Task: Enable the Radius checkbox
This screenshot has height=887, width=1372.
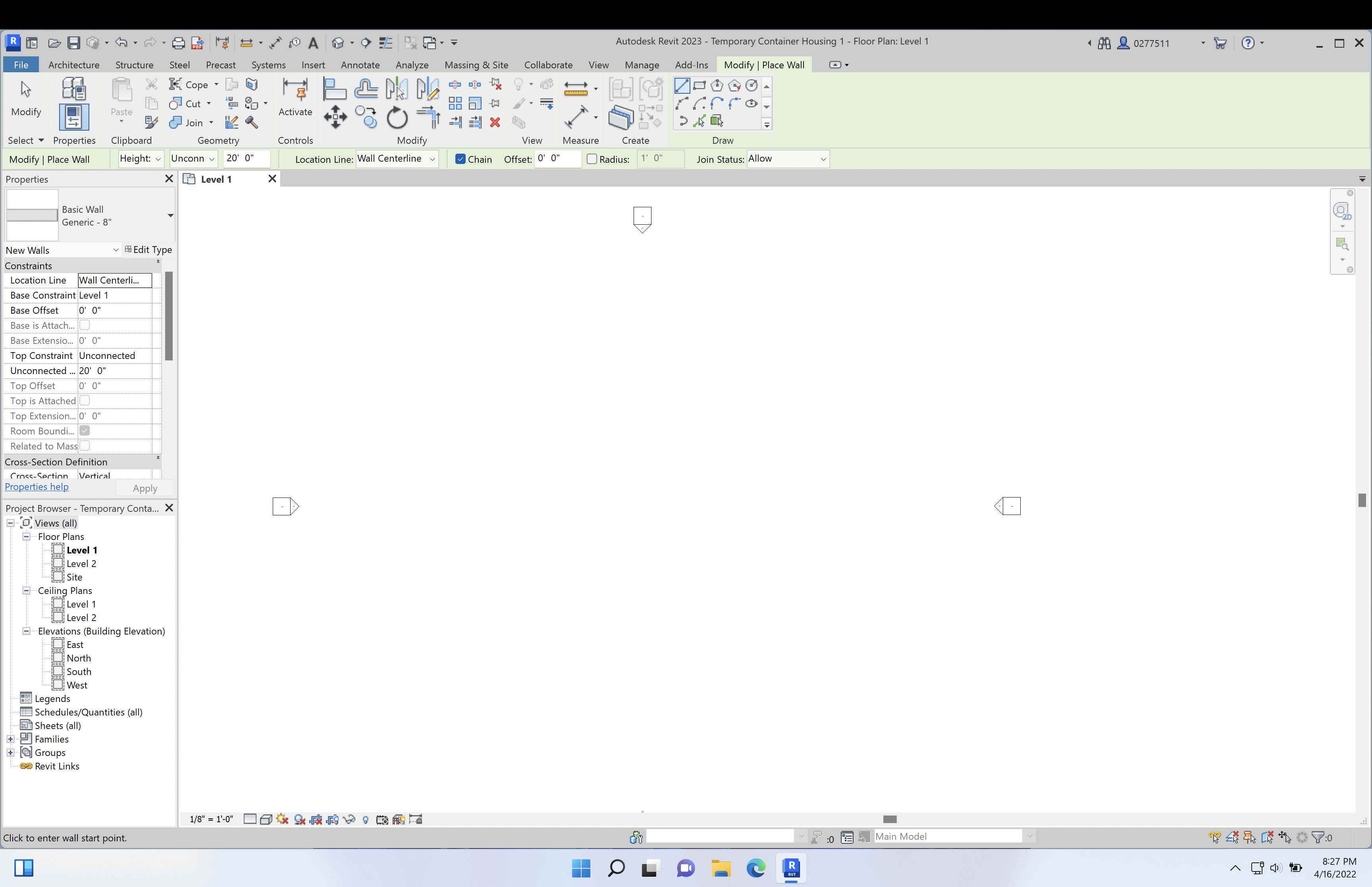Action: (591, 159)
